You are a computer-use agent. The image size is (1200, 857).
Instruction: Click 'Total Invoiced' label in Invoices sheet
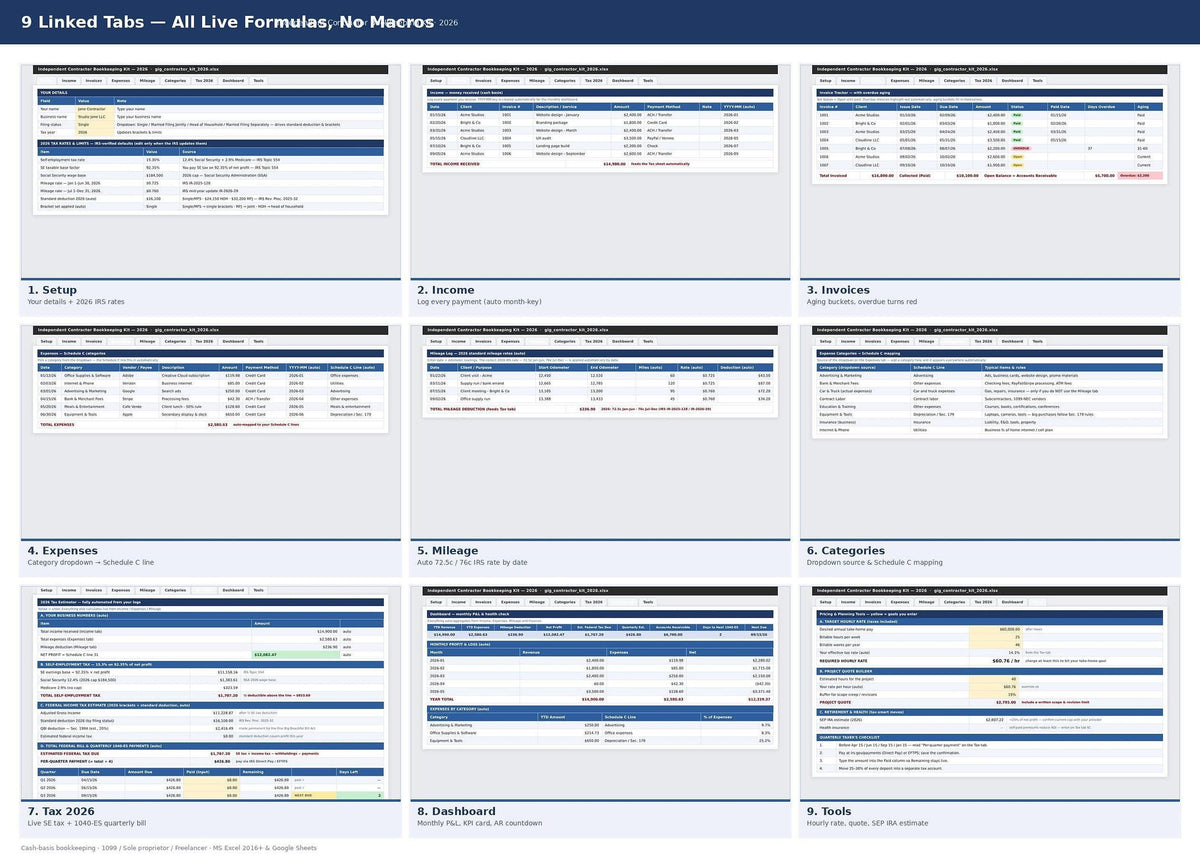[833, 176]
